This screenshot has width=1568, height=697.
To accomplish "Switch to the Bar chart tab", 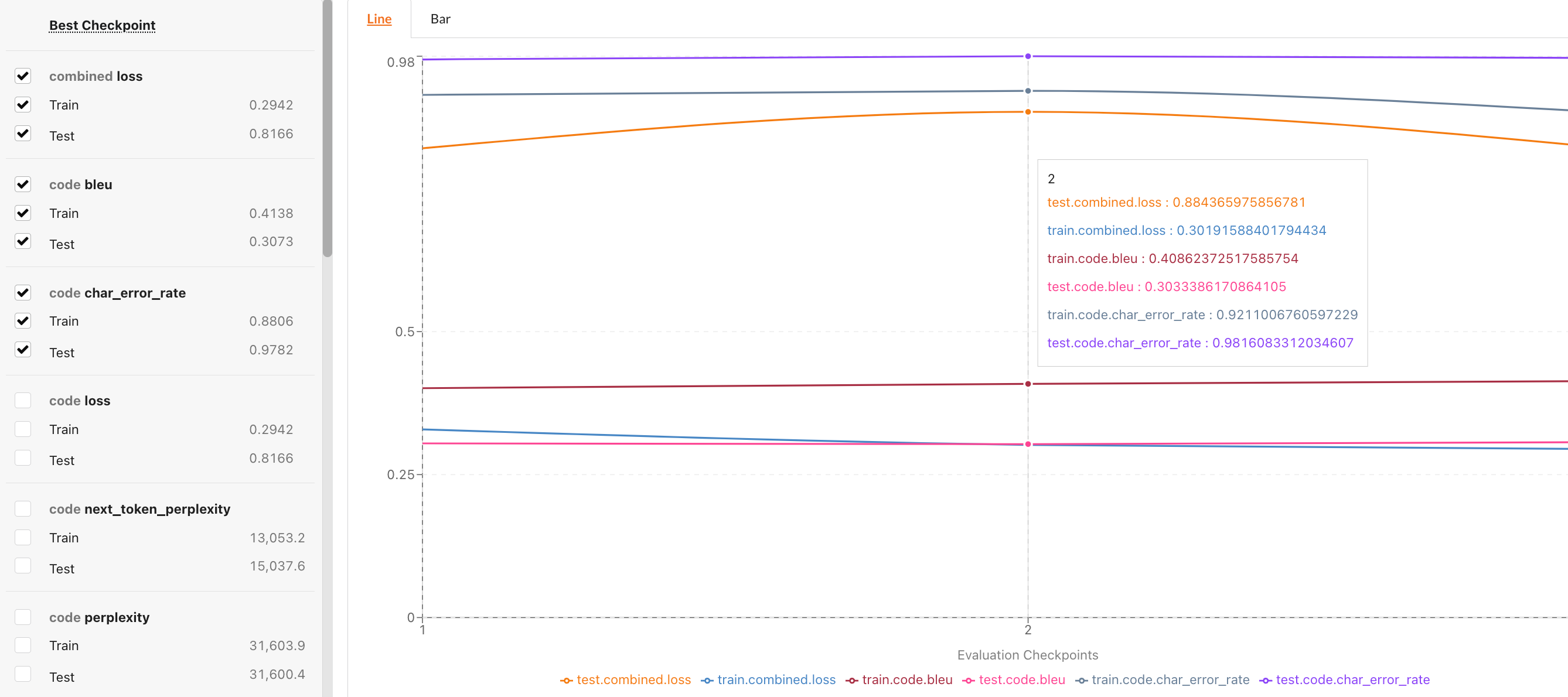I will coord(440,19).
